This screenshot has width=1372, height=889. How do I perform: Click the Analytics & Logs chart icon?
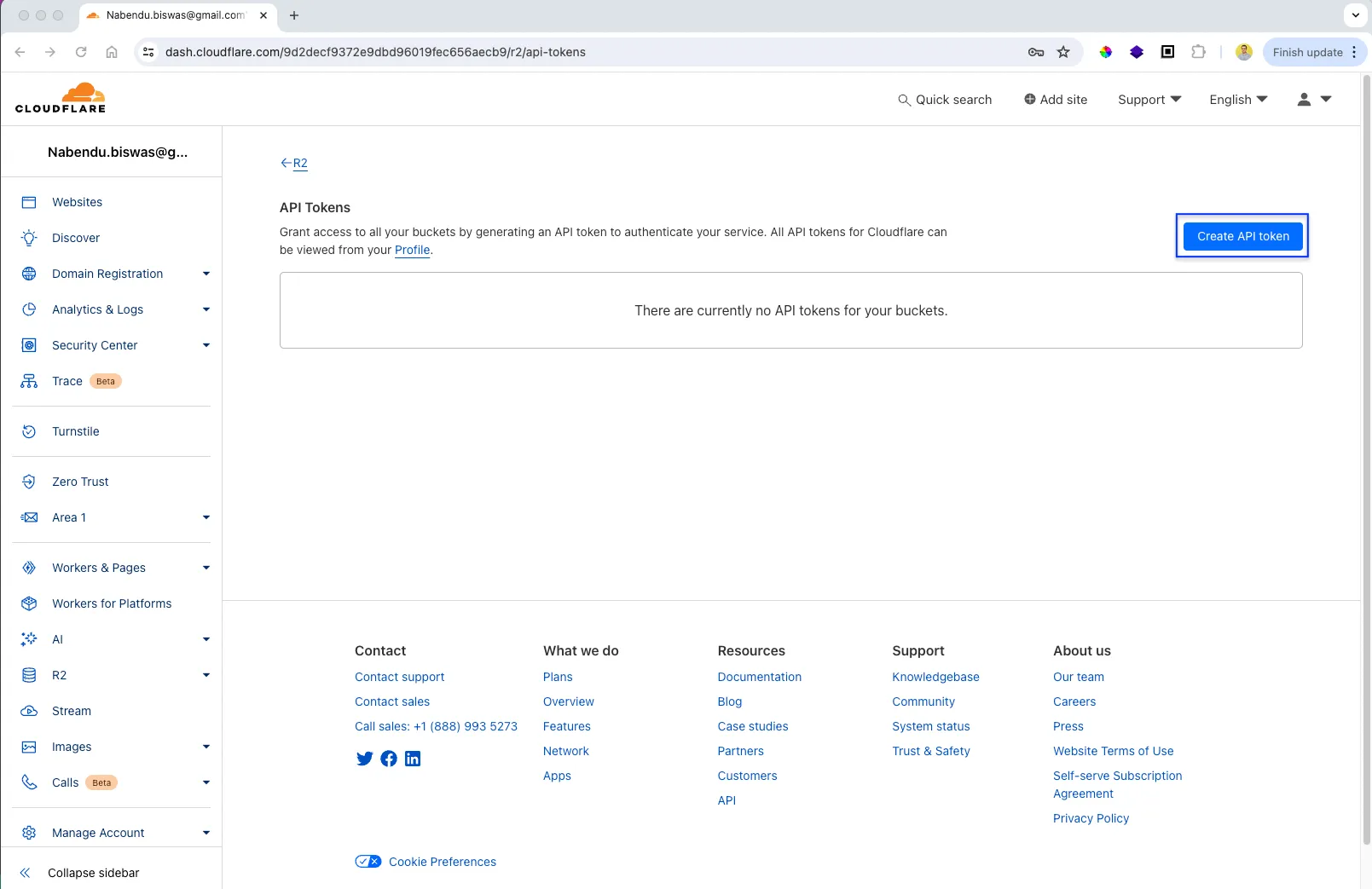[x=29, y=309]
